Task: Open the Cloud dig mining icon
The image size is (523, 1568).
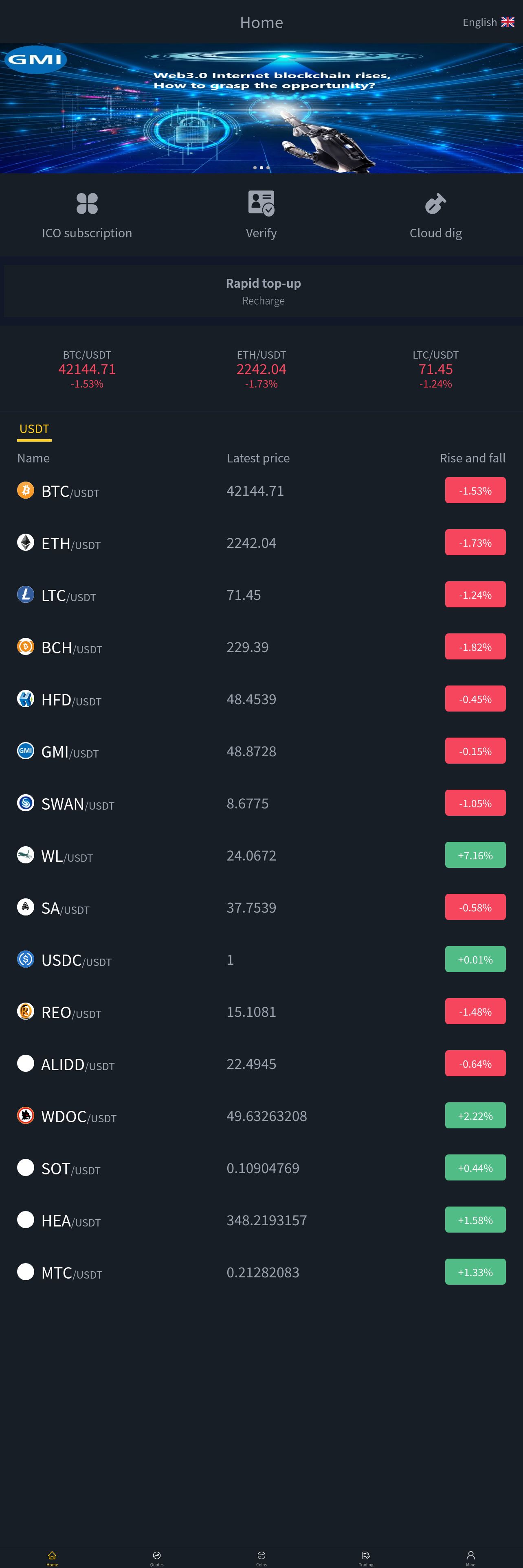Action: coord(435,203)
